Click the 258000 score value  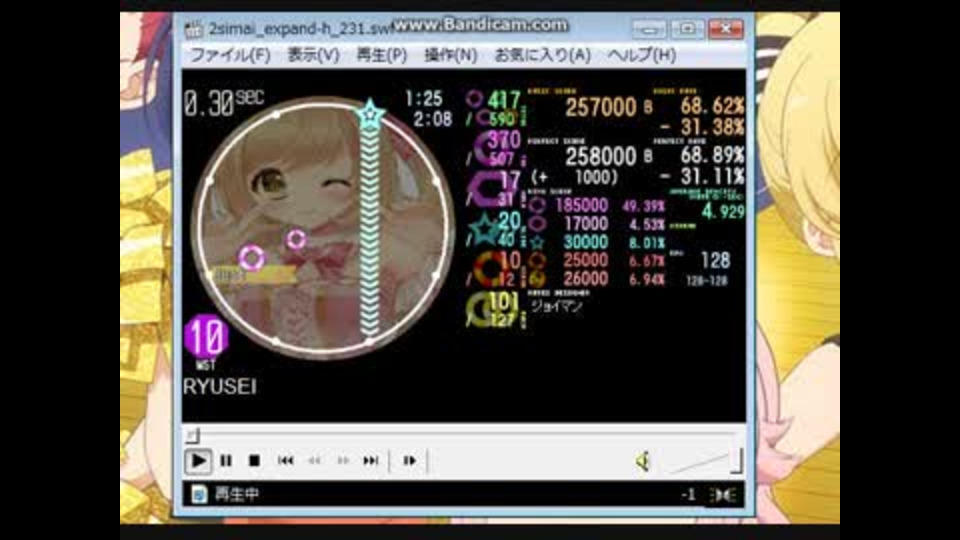601,157
